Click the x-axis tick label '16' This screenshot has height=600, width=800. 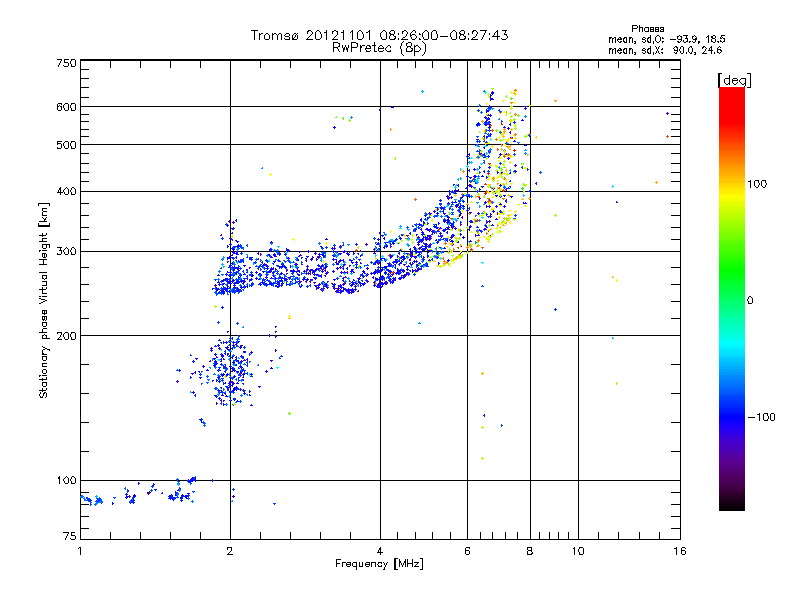(x=680, y=551)
